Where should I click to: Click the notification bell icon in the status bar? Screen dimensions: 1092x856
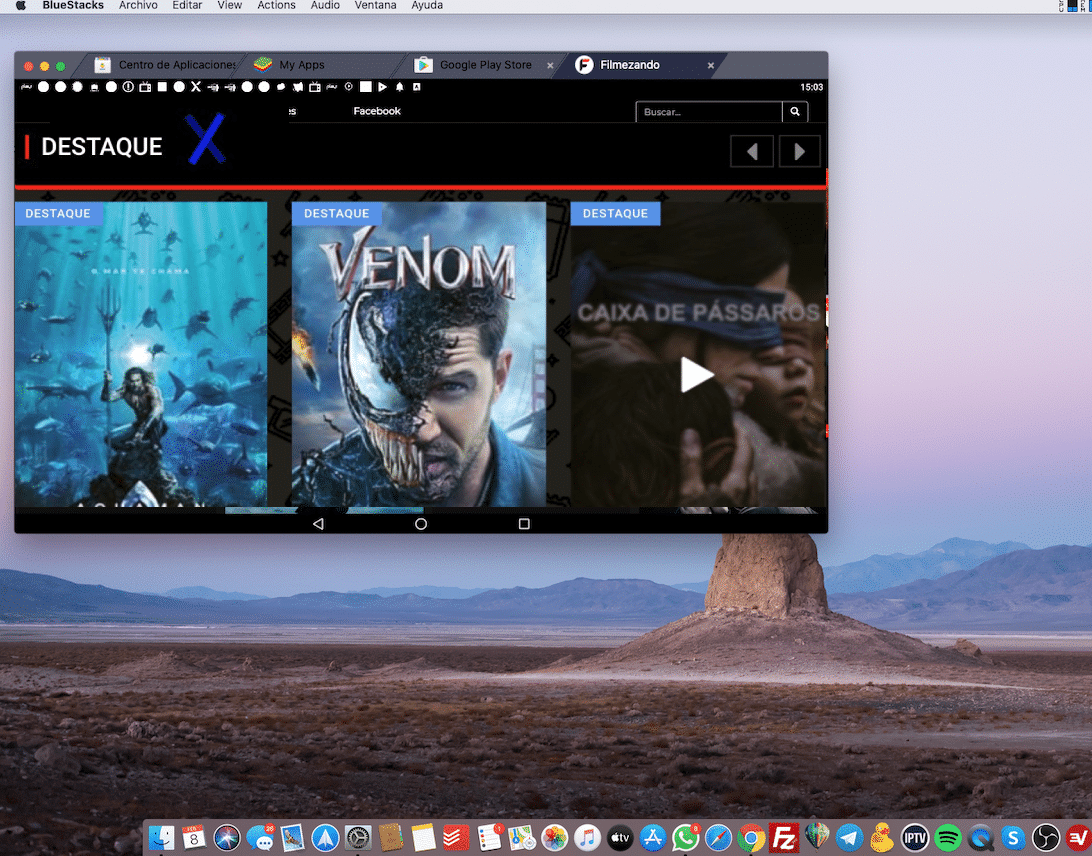coord(399,87)
